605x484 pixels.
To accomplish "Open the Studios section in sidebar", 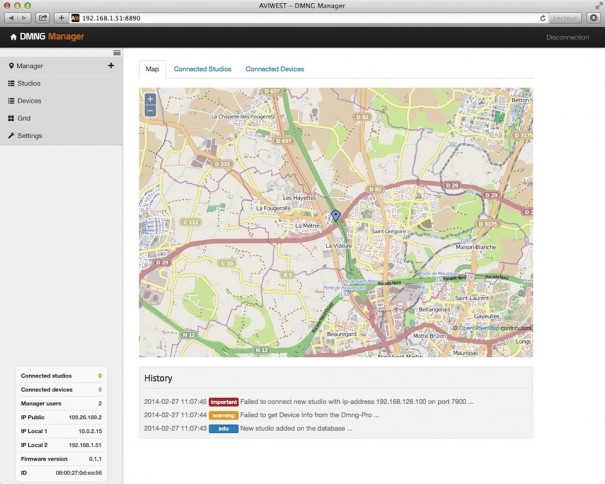I will (29, 83).
